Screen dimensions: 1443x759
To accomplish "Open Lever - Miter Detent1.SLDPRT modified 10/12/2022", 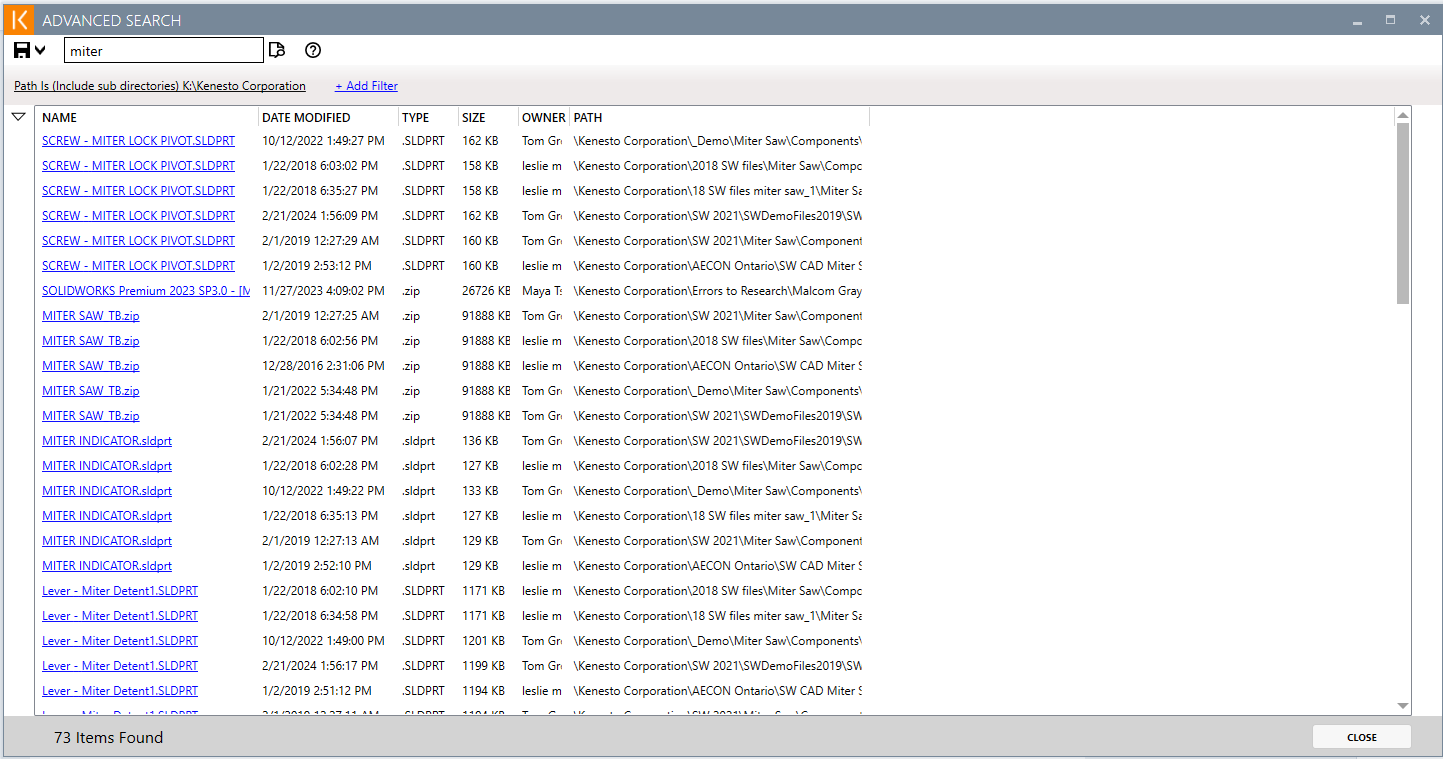I will (120, 641).
